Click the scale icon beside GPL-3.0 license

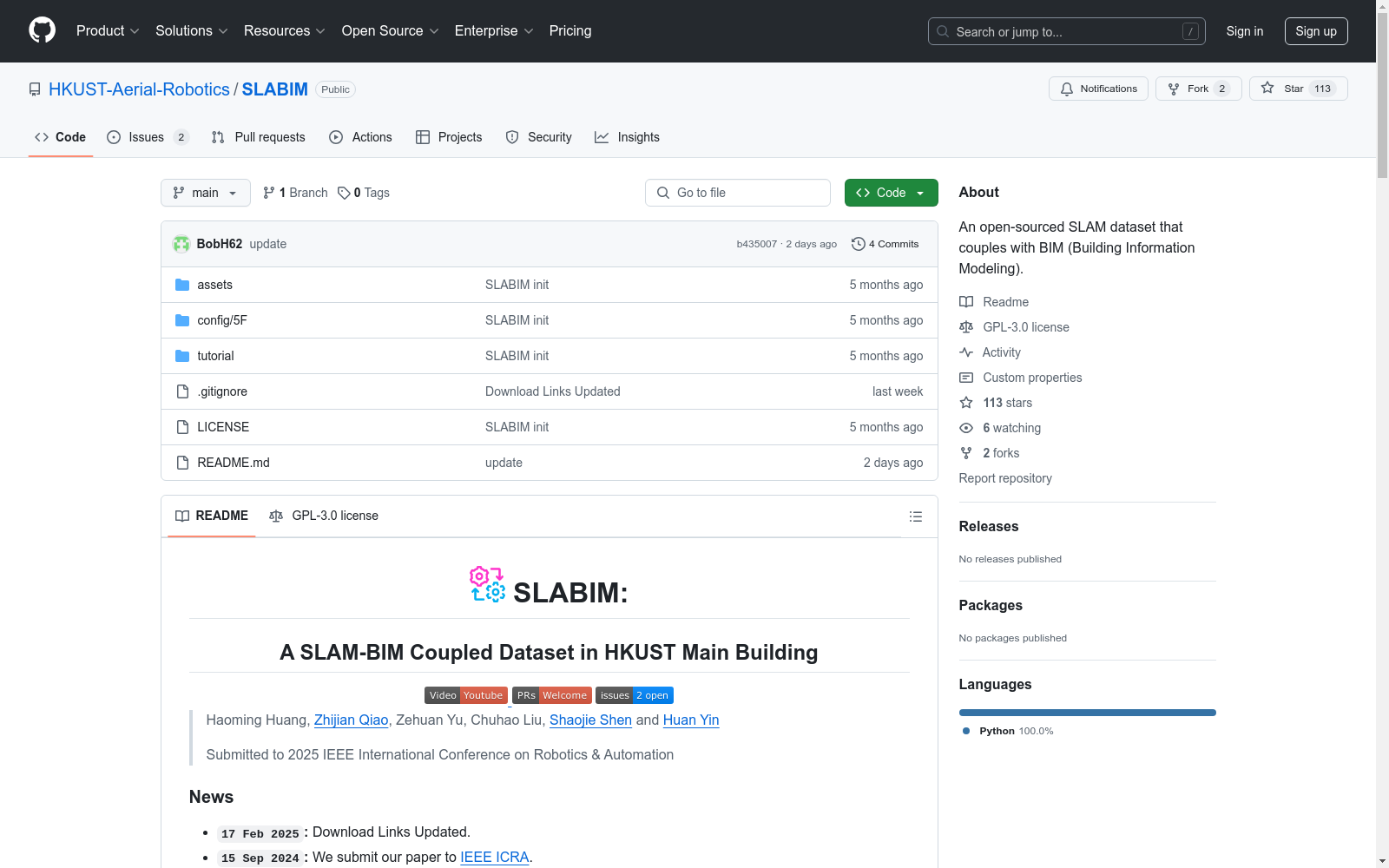[966, 327]
